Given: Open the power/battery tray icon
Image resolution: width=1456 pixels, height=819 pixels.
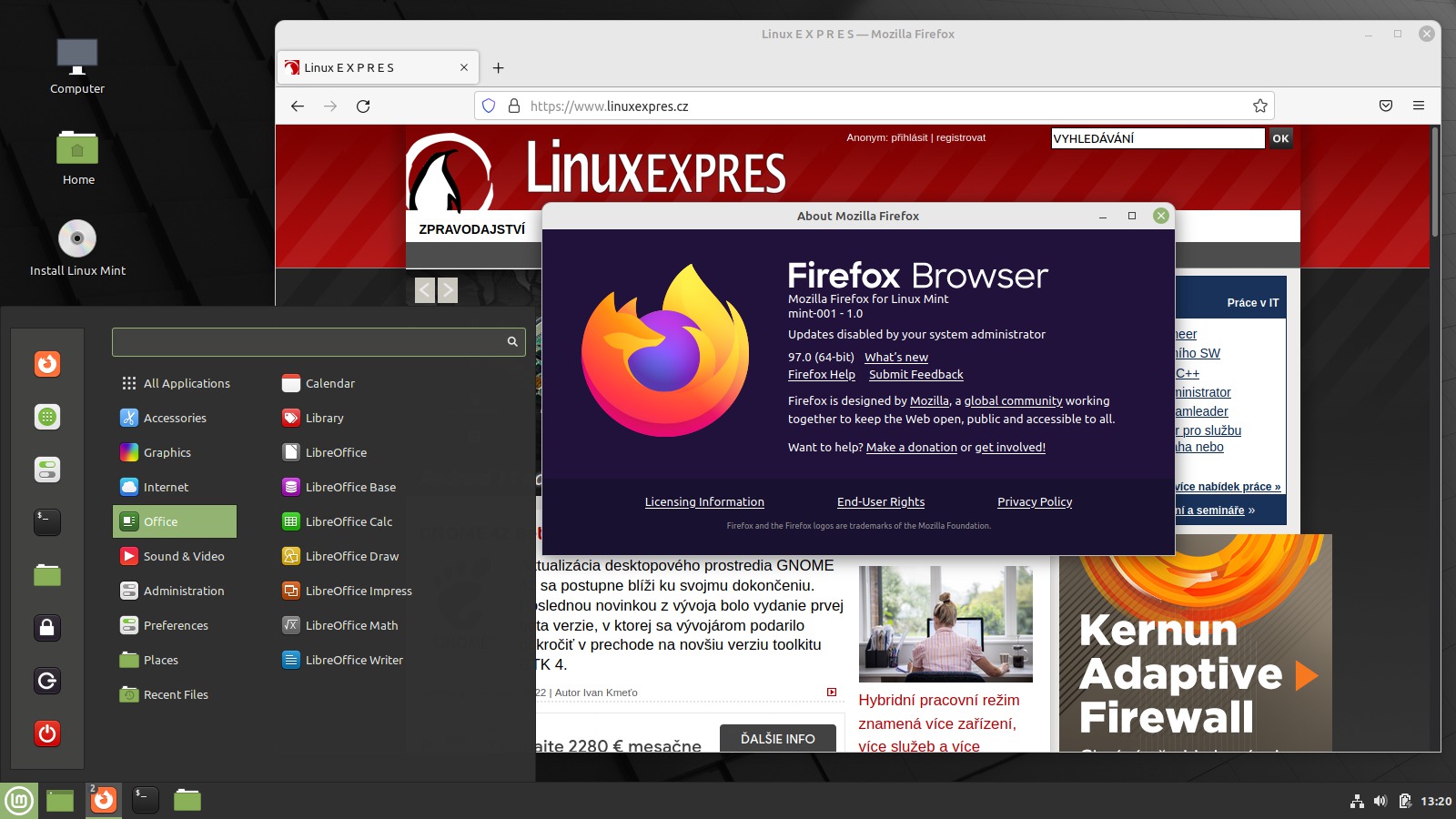Looking at the screenshot, I should tap(1405, 802).
